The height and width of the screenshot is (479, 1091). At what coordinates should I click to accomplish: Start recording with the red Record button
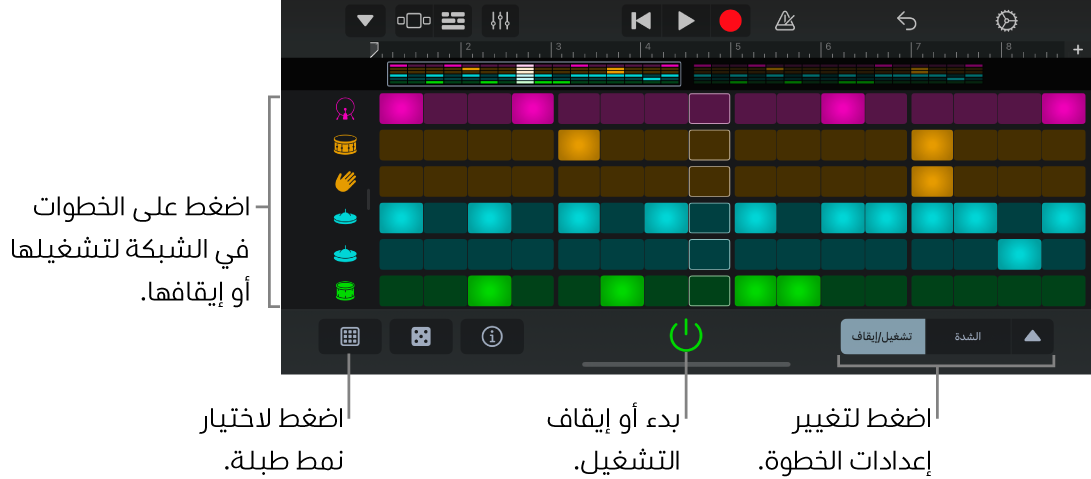point(731,21)
